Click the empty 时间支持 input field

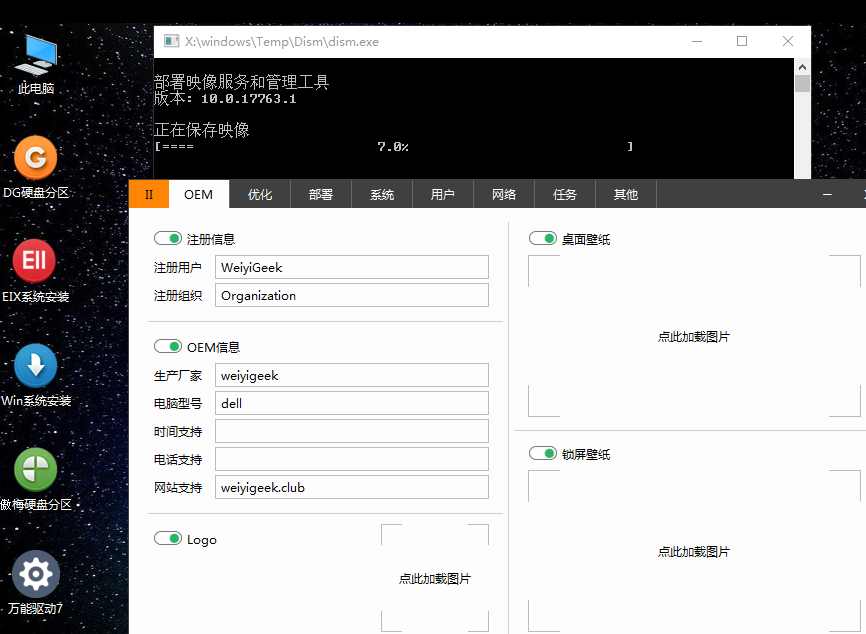352,431
